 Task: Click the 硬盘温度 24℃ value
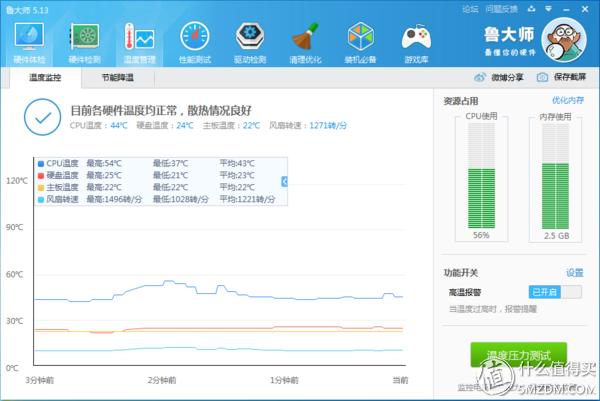pyautogui.click(x=185, y=126)
